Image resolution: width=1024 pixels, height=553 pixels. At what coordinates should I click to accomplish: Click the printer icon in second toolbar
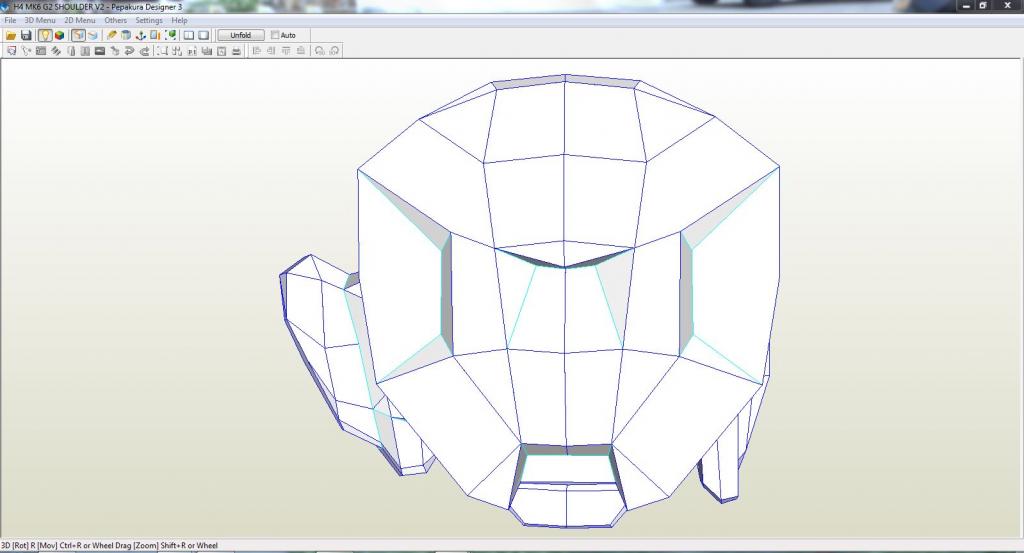point(236,51)
